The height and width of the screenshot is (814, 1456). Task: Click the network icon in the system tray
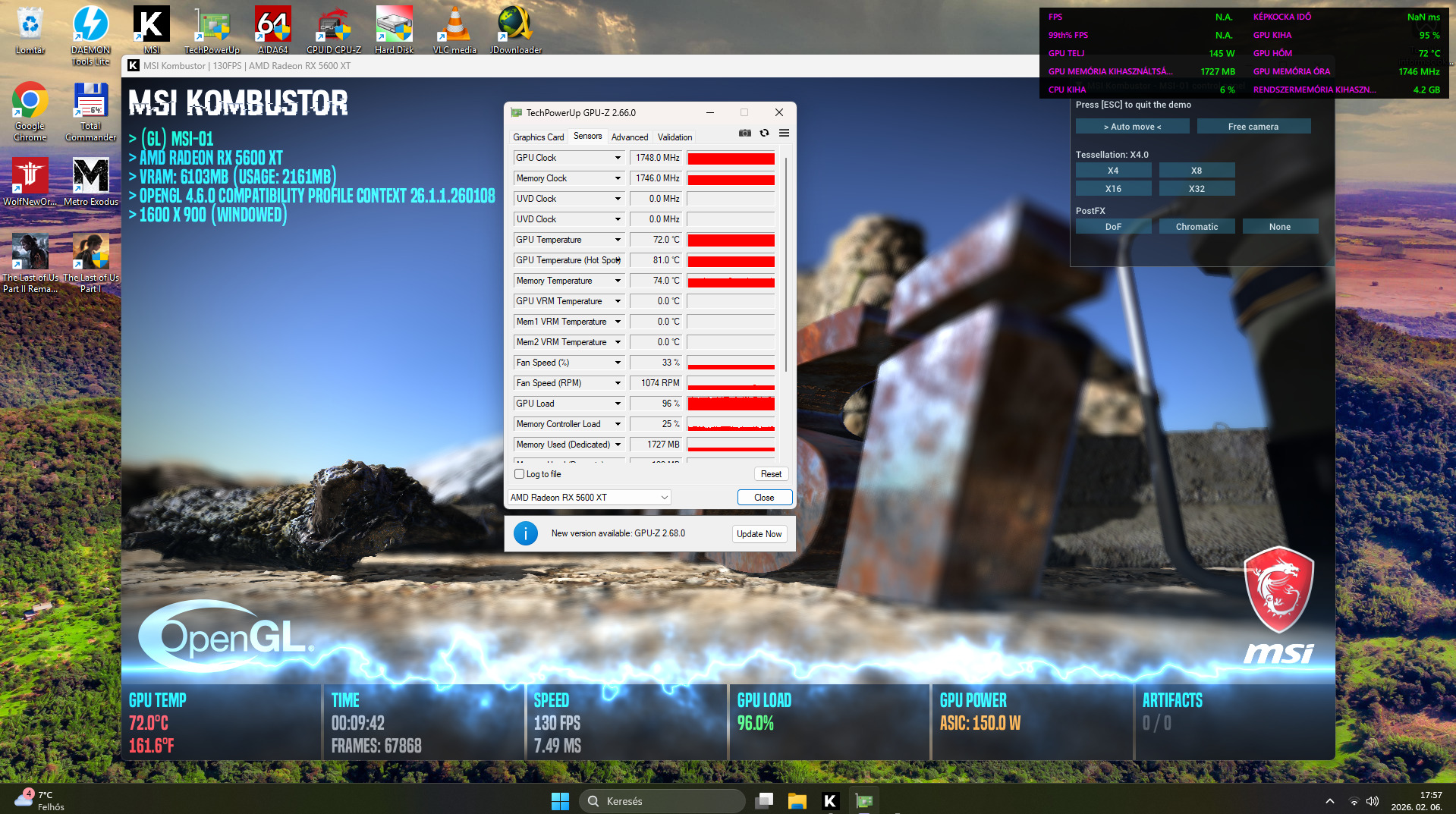pyautogui.click(x=1354, y=801)
